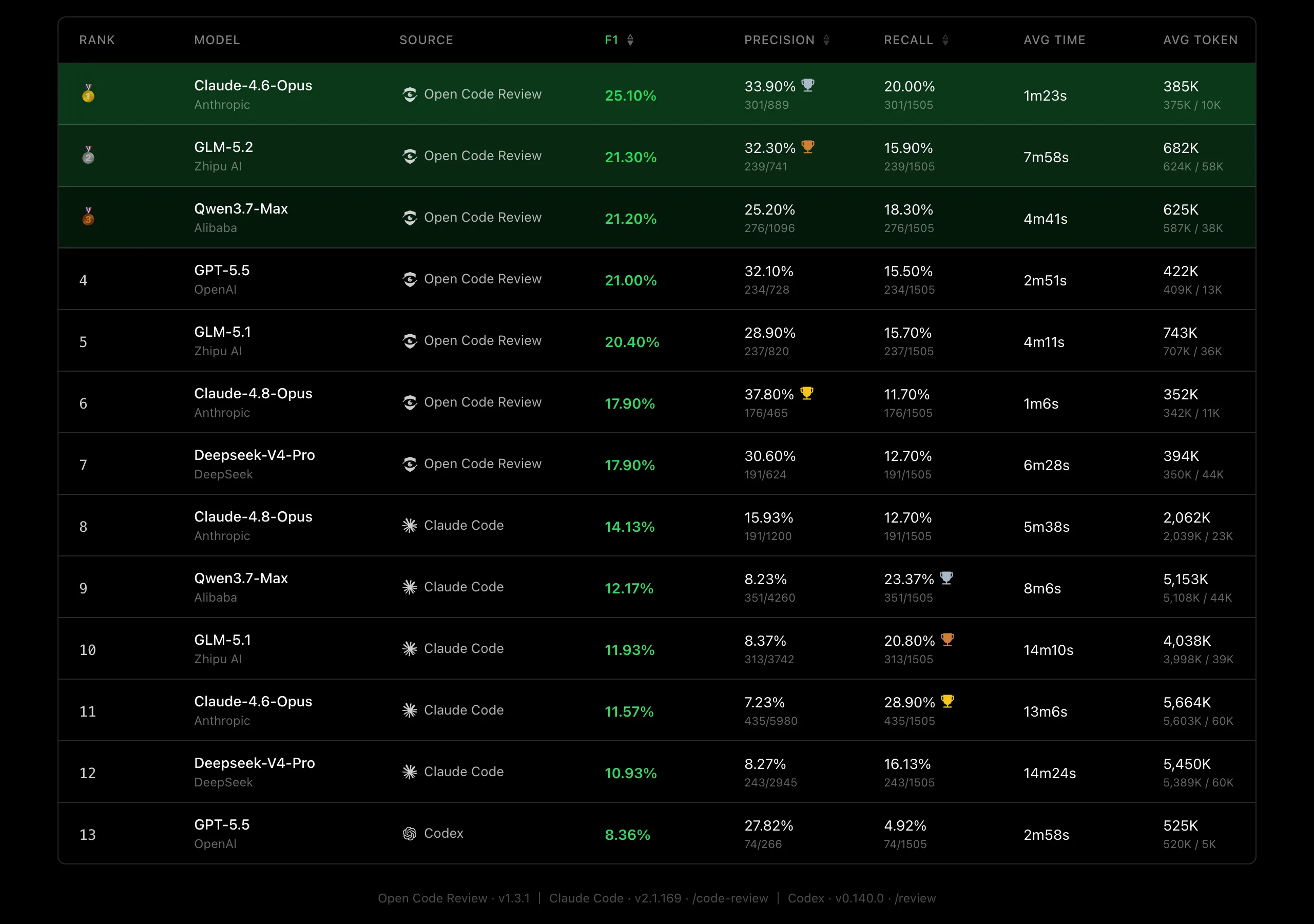Screen dimensions: 1314x924
Task: Click the AVG TOKEN column header
Action: coord(1200,40)
